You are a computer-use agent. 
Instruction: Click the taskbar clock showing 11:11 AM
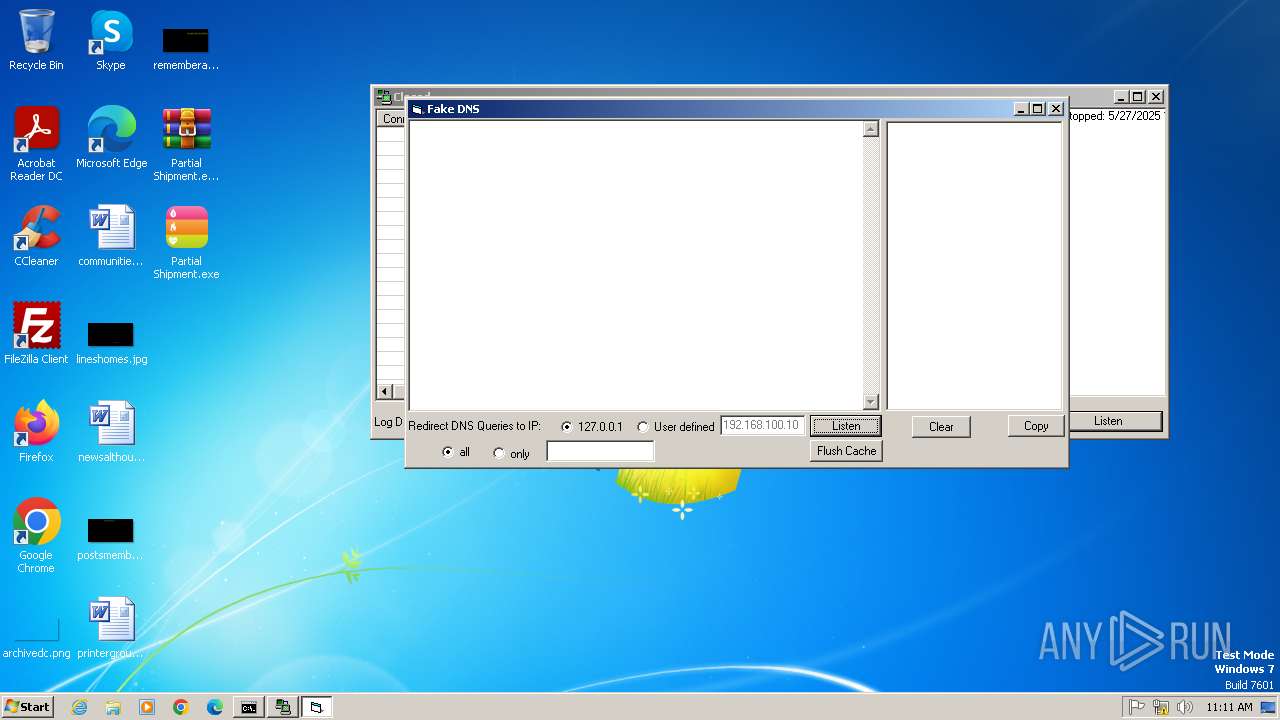pos(1229,707)
